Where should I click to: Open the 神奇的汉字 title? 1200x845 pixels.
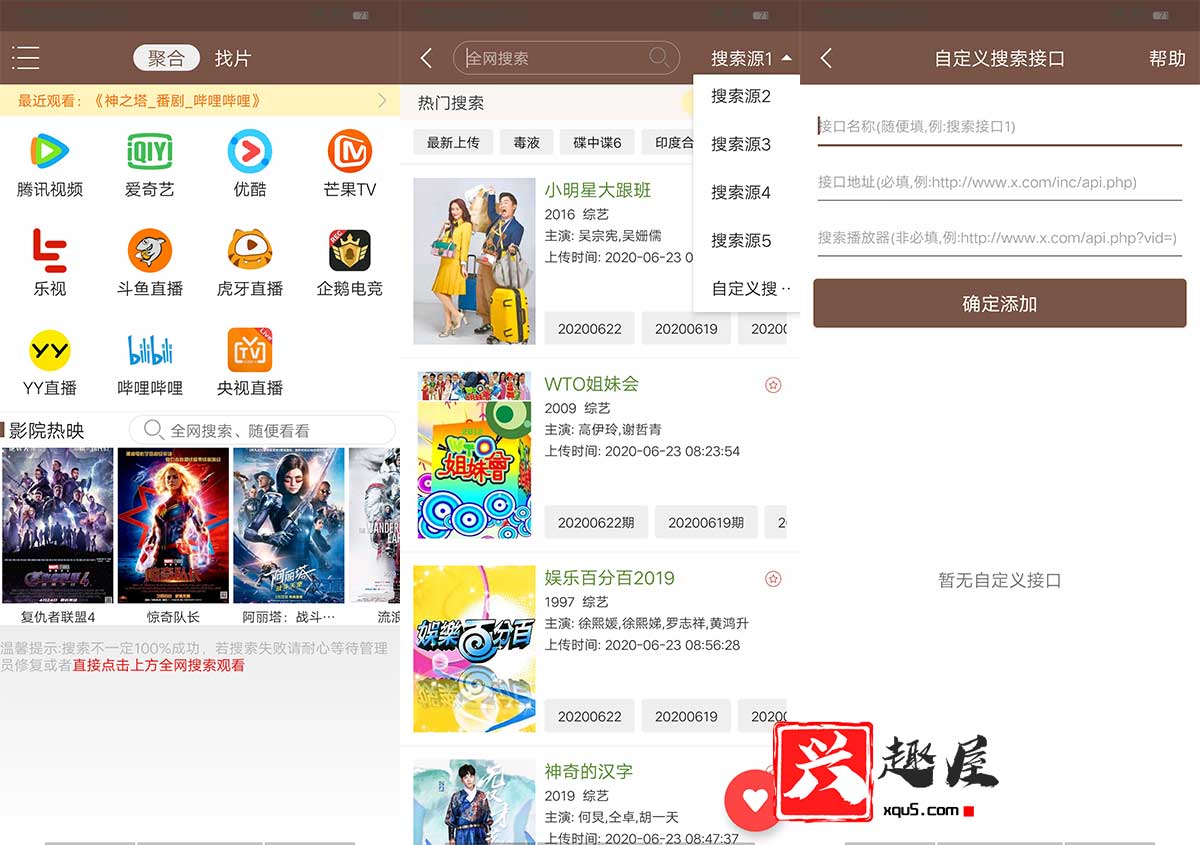coord(588,772)
